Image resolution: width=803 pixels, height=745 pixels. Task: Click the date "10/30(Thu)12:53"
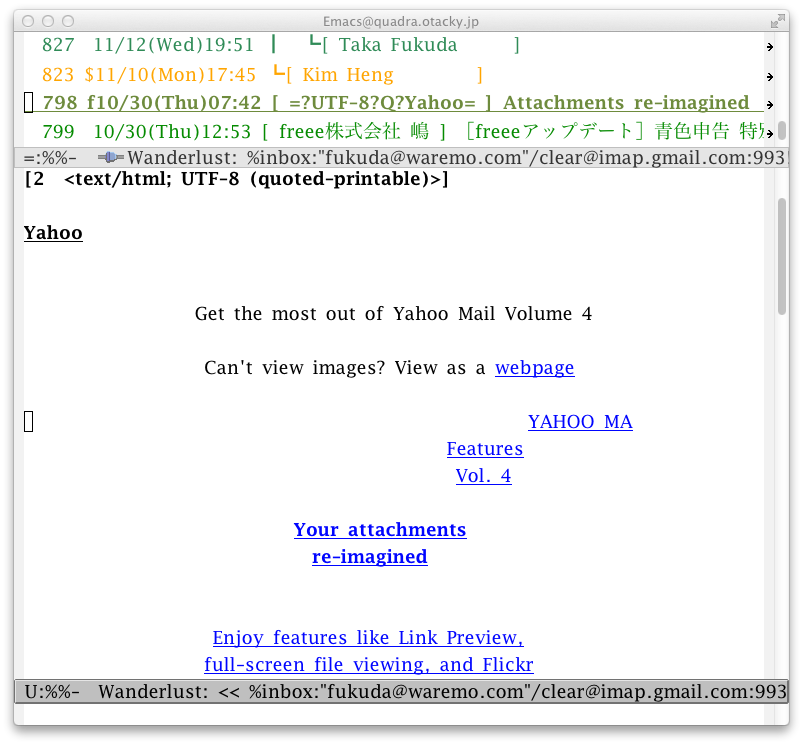point(173,132)
